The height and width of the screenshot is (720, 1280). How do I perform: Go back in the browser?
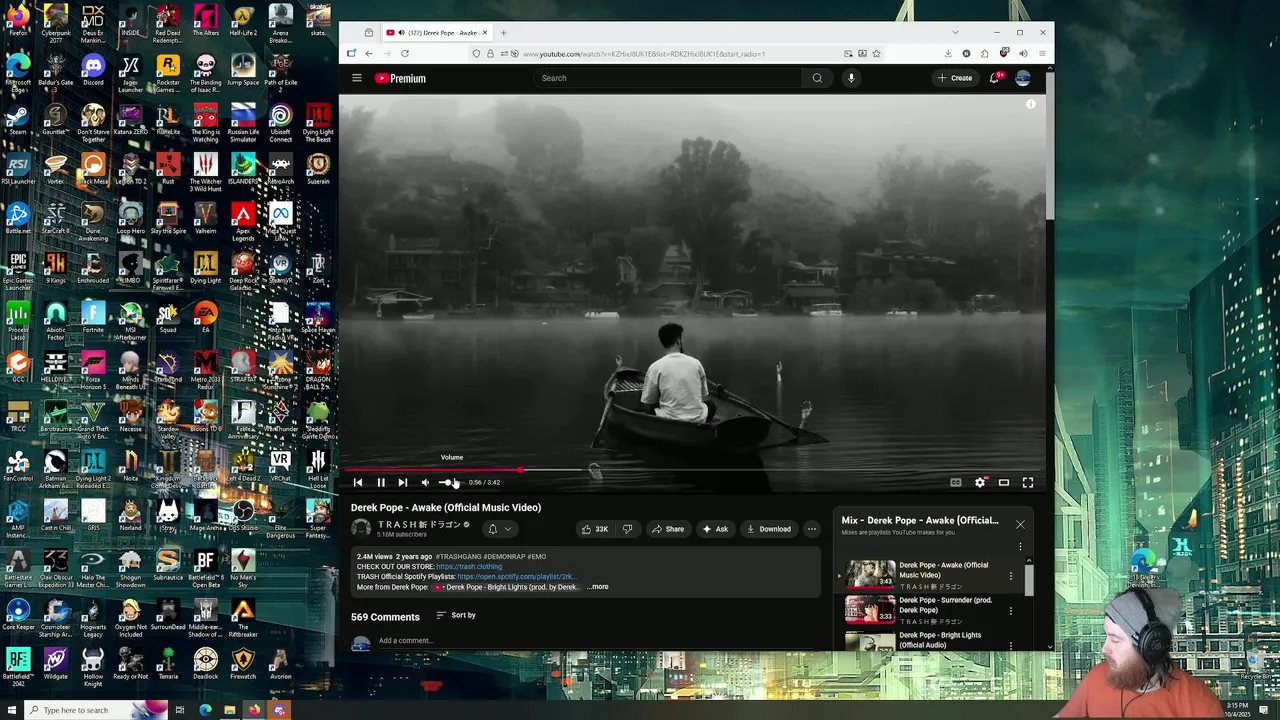pos(369,54)
